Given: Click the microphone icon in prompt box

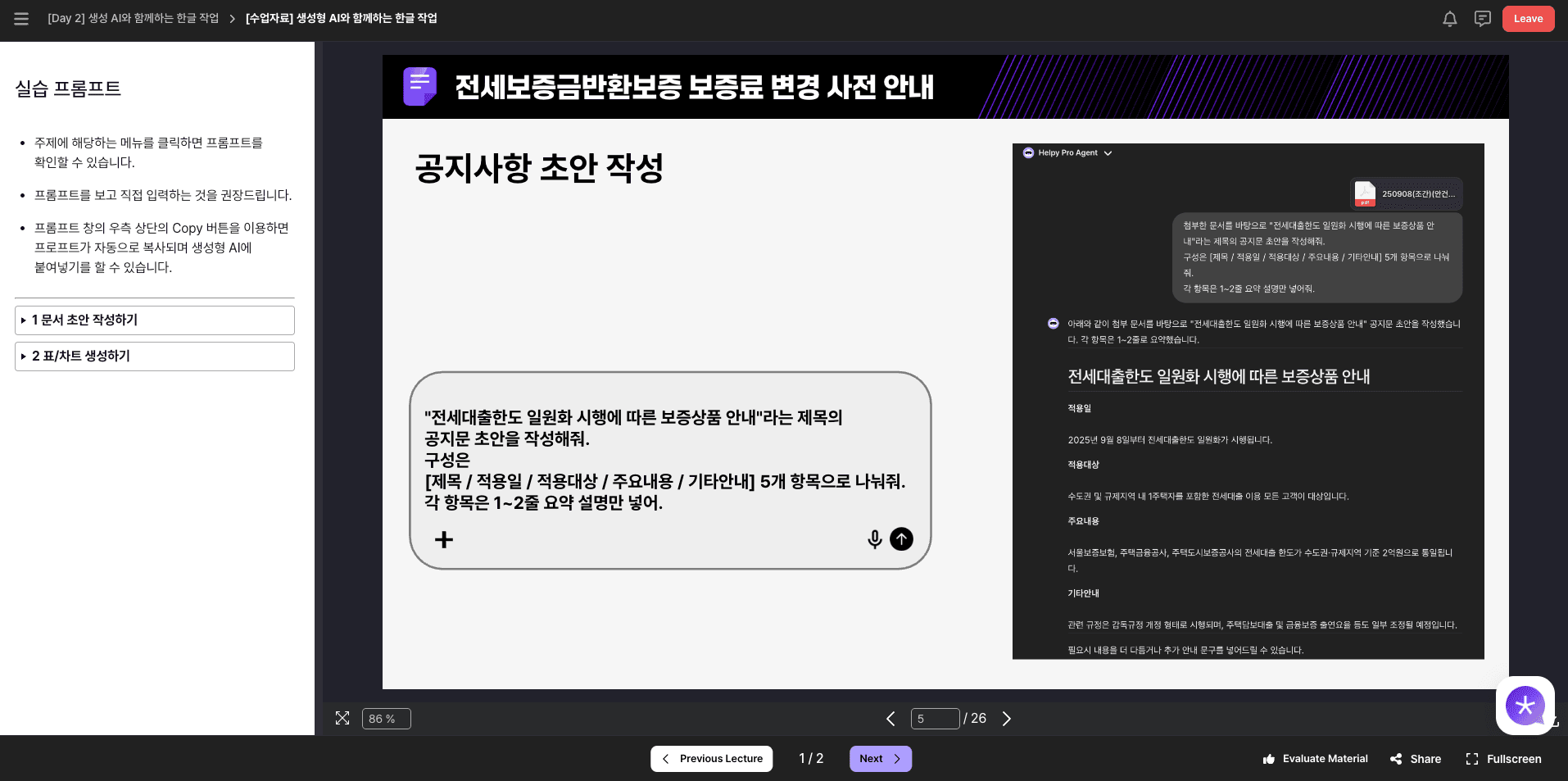Looking at the screenshot, I should click(x=874, y=539).
